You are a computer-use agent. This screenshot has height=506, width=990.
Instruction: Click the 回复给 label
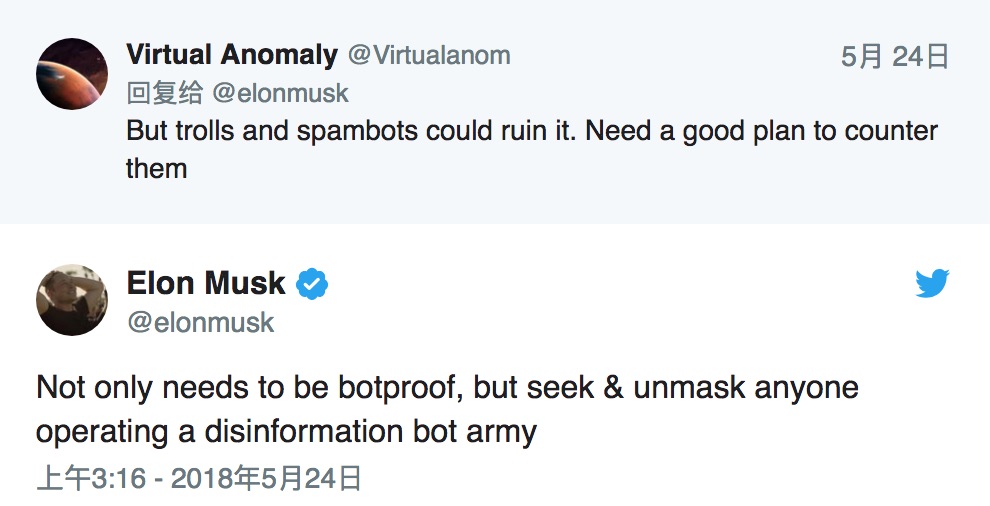pyautogui.click(x=164, y=94)
